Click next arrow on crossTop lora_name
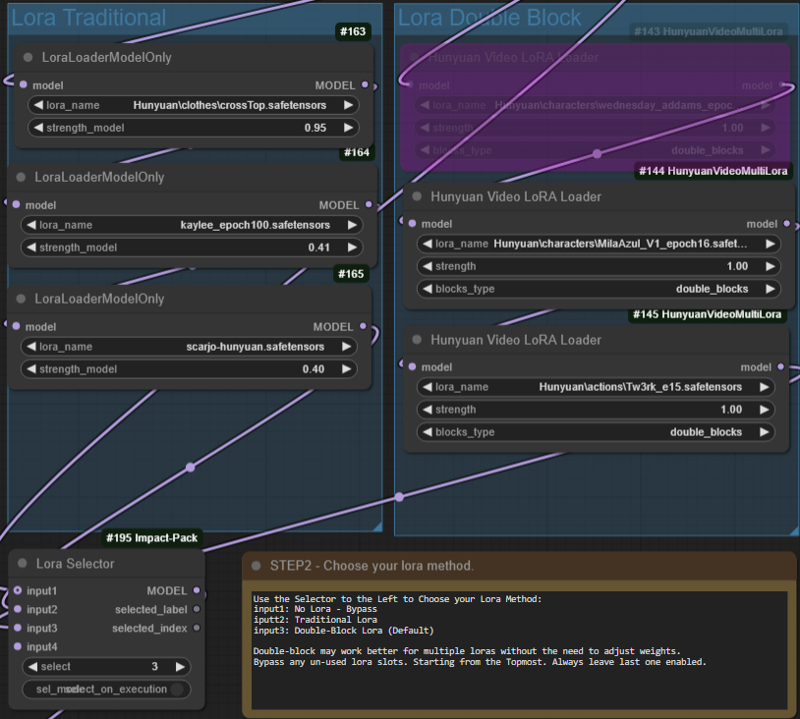800x719 pixels. (348, 105)
